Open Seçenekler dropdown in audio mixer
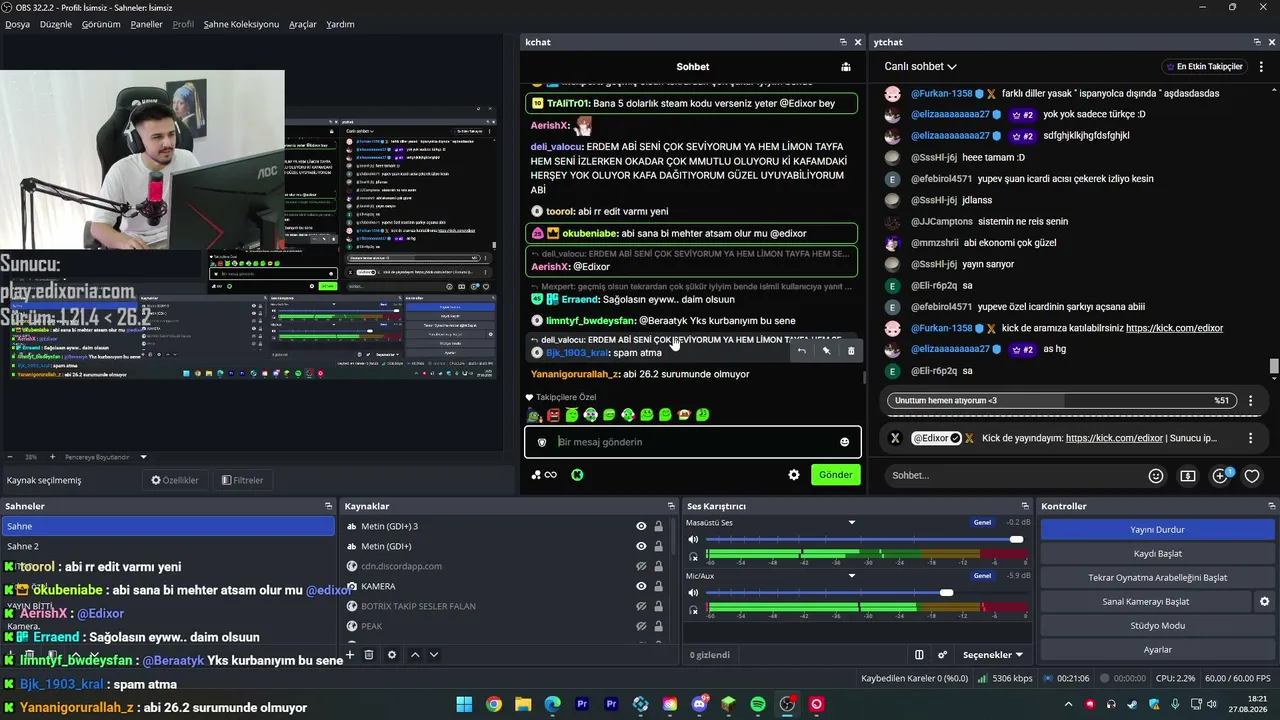The image size is (1280, 720). click(992, 655)
